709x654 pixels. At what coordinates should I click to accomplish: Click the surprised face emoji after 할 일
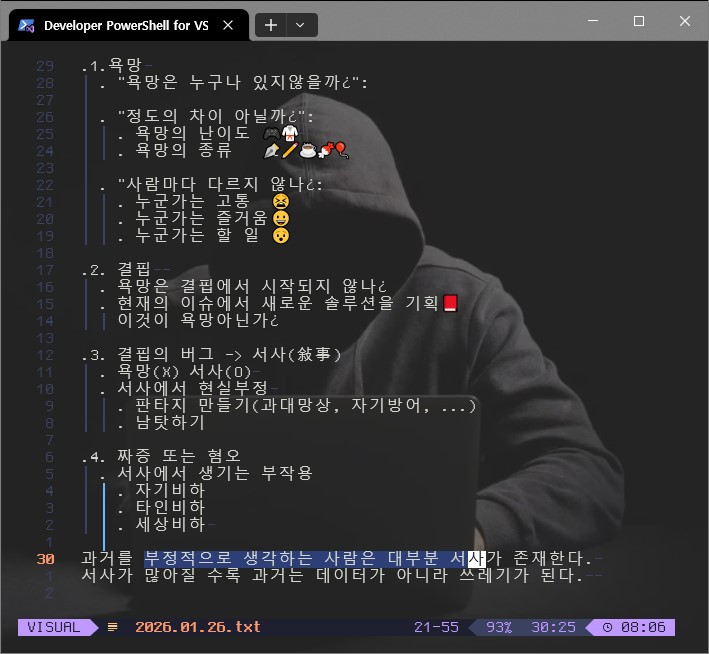coord(281,235)
